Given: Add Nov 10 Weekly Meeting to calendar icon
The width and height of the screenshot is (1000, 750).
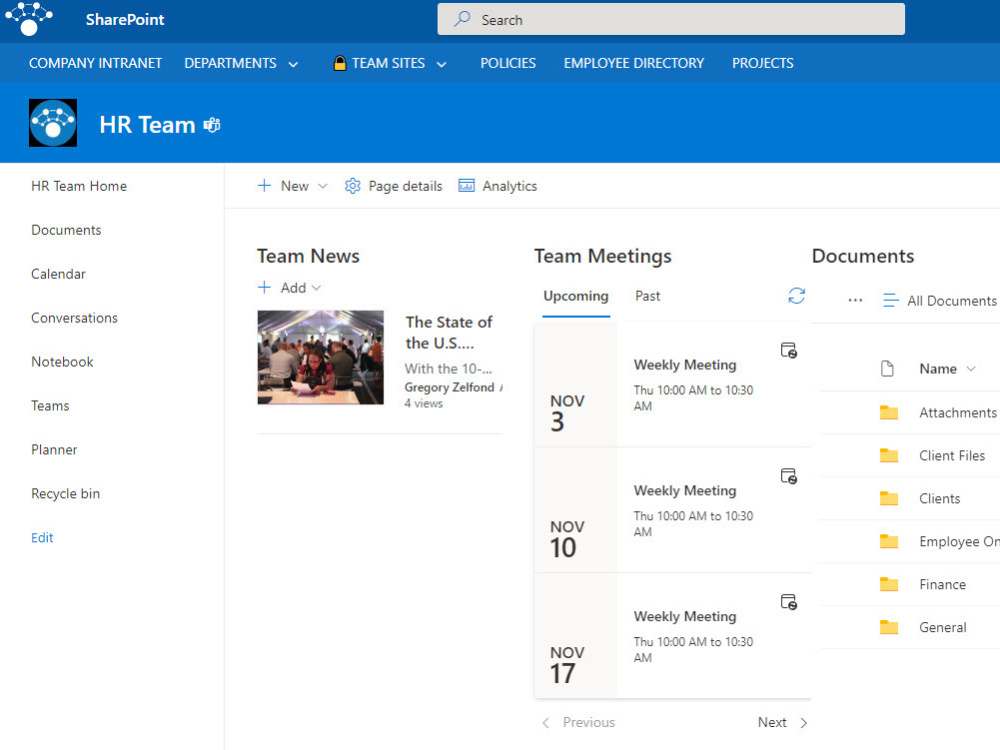Looking at the screenshot, I should click(x=789, y=476).
